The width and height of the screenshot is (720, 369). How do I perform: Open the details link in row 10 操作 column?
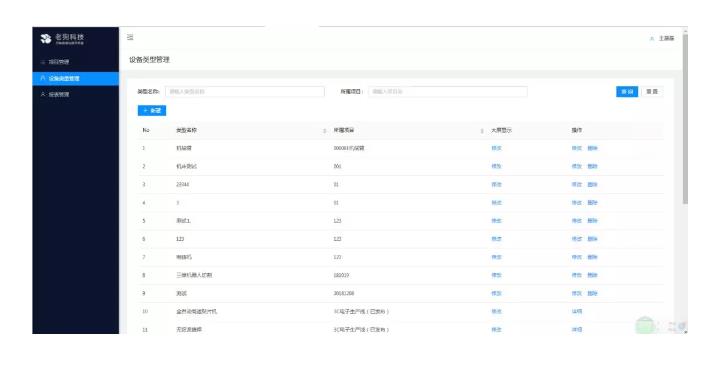click(577, 312)
